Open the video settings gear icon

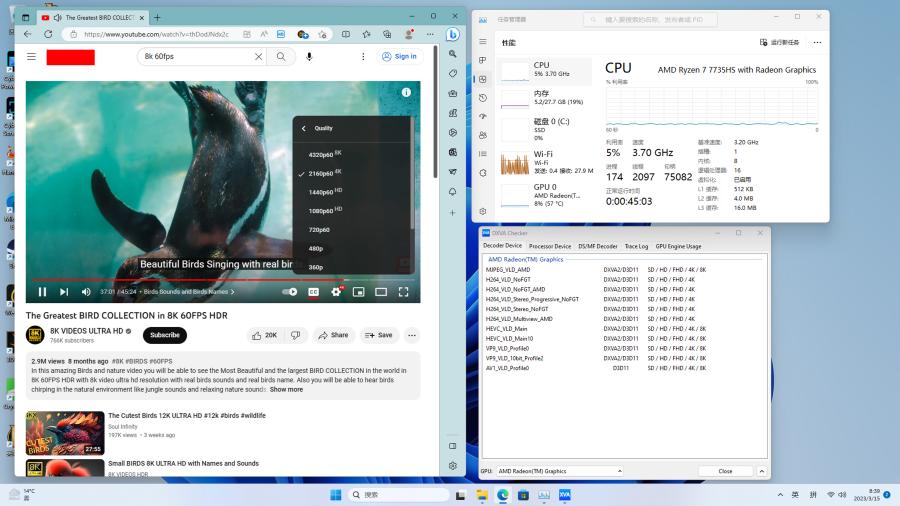[x=336, y=292]
